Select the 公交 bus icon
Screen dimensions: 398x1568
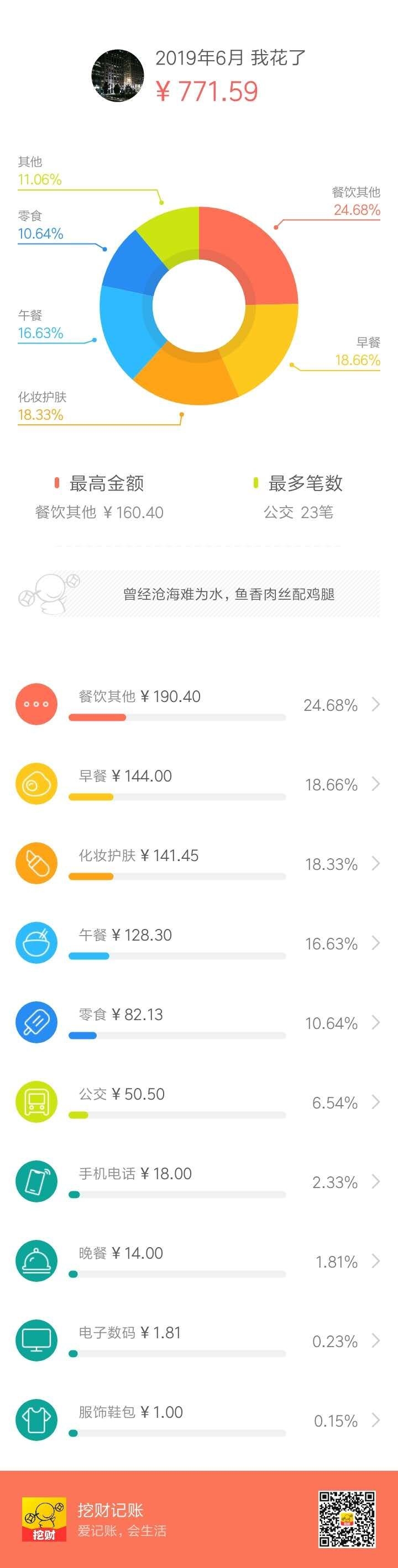[x=36, y=1102]
